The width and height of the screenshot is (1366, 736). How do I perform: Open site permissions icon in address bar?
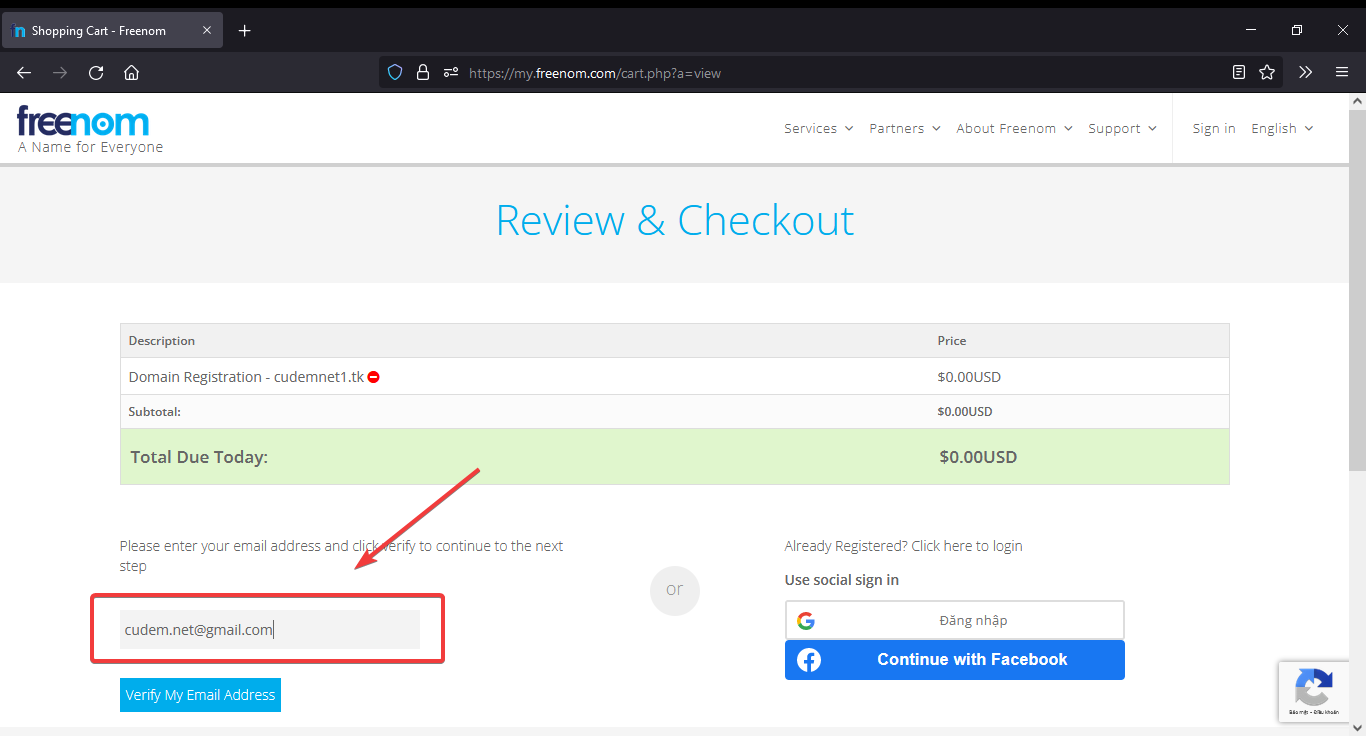(451, 72)
